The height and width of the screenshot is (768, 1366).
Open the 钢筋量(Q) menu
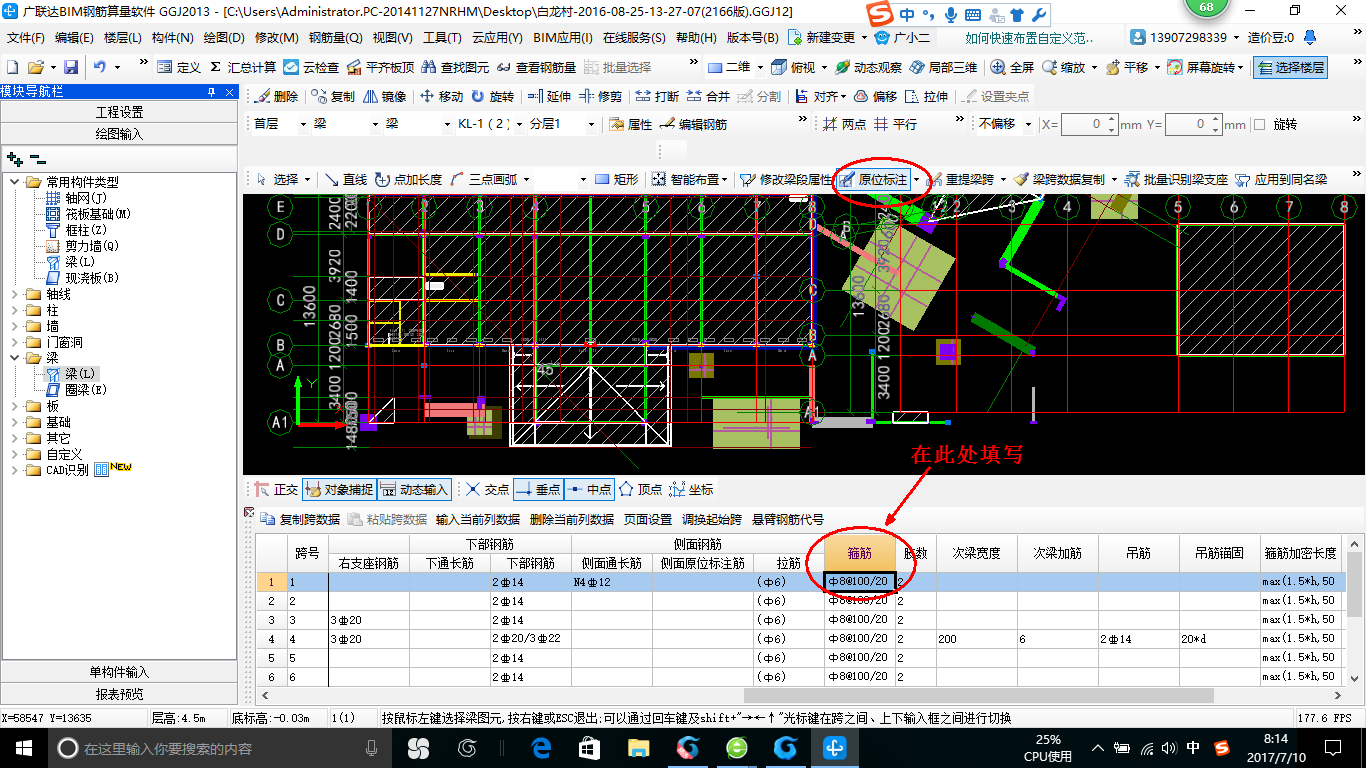[x=335, y=38]
